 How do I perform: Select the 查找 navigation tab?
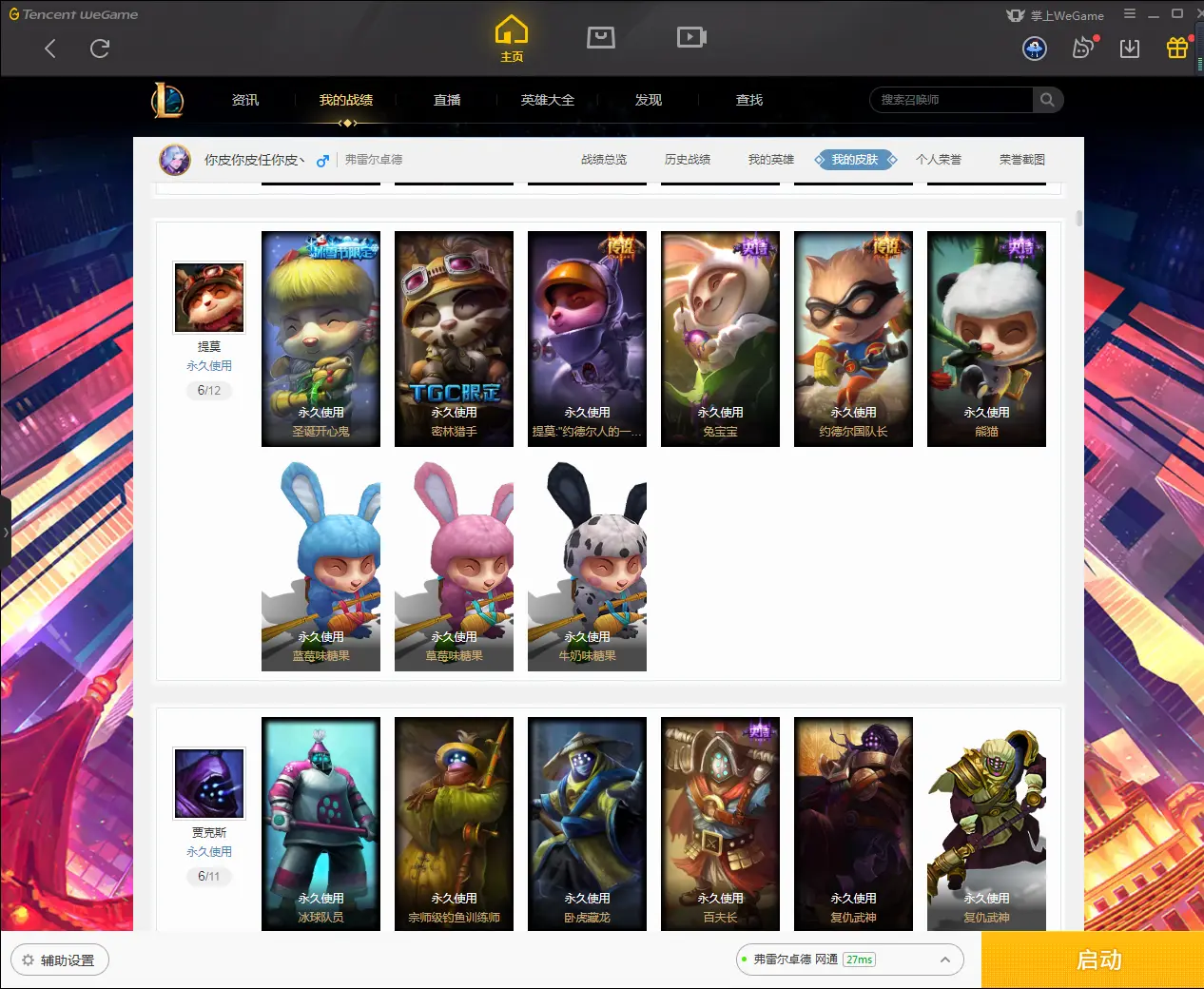749,100
